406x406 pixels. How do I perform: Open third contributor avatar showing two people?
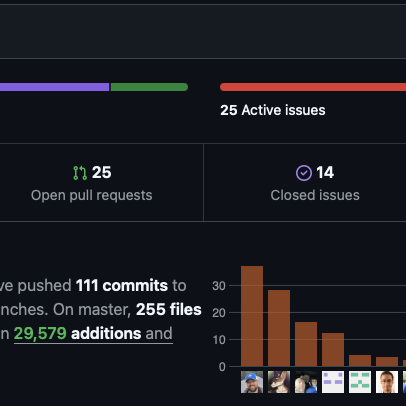306,382
